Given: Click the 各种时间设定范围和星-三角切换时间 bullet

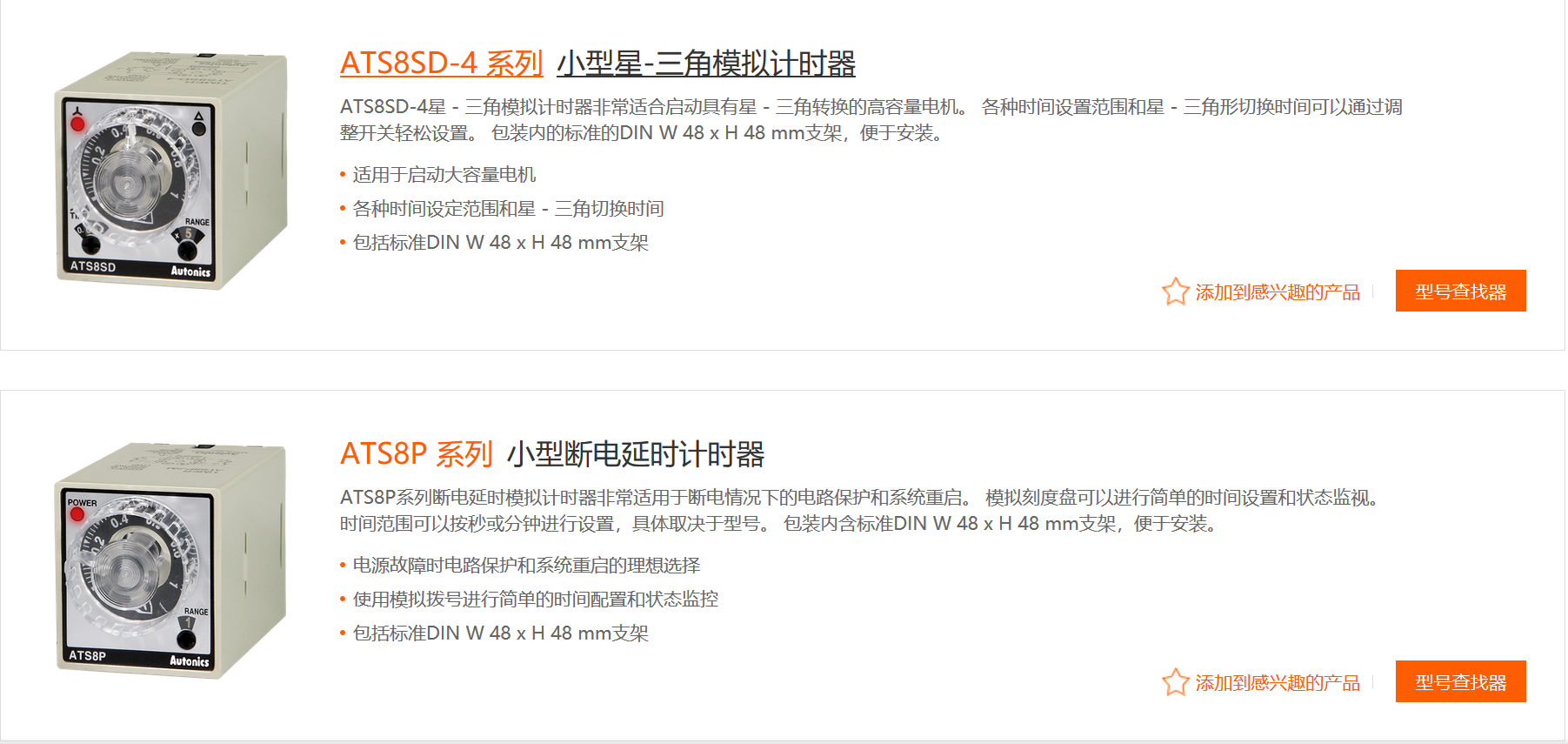Looking at the screenshot, I should pyautogui.click(x=508, y=209).
